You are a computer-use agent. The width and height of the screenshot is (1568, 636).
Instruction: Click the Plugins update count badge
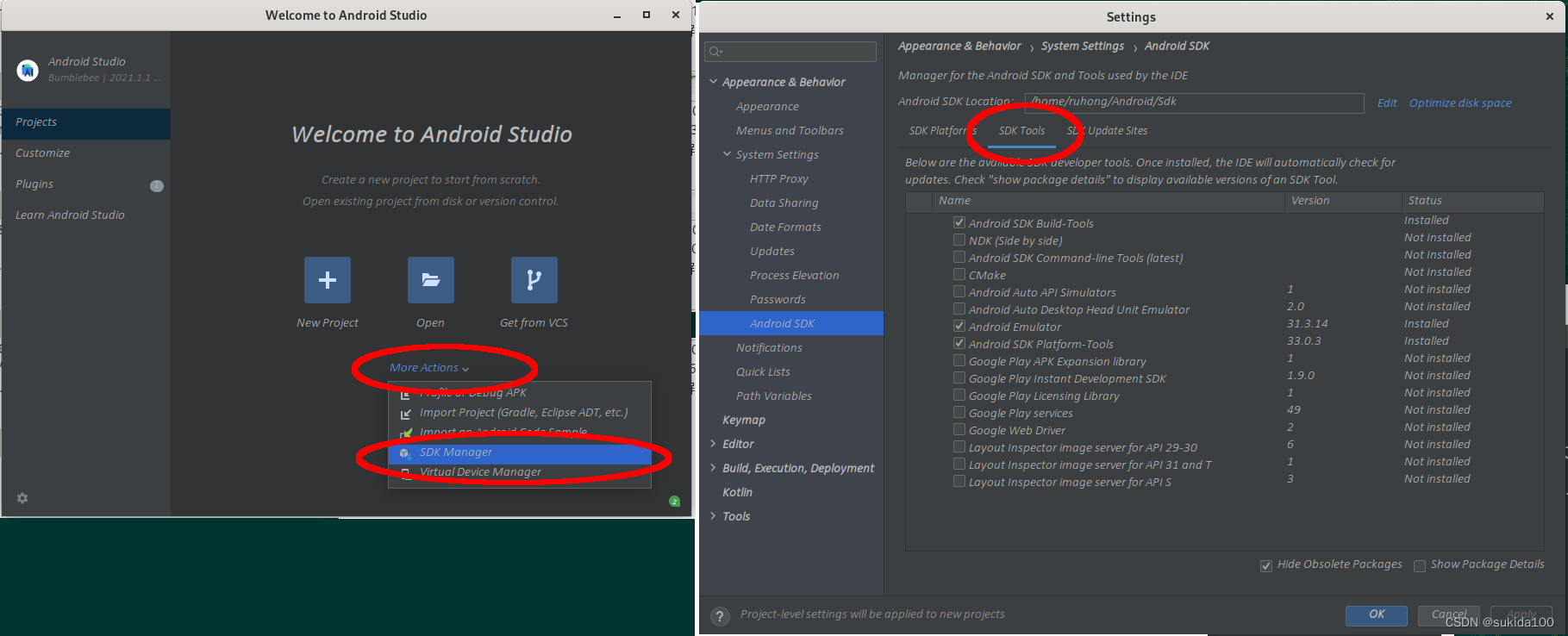pyautogui.click(x=157, y=185)
